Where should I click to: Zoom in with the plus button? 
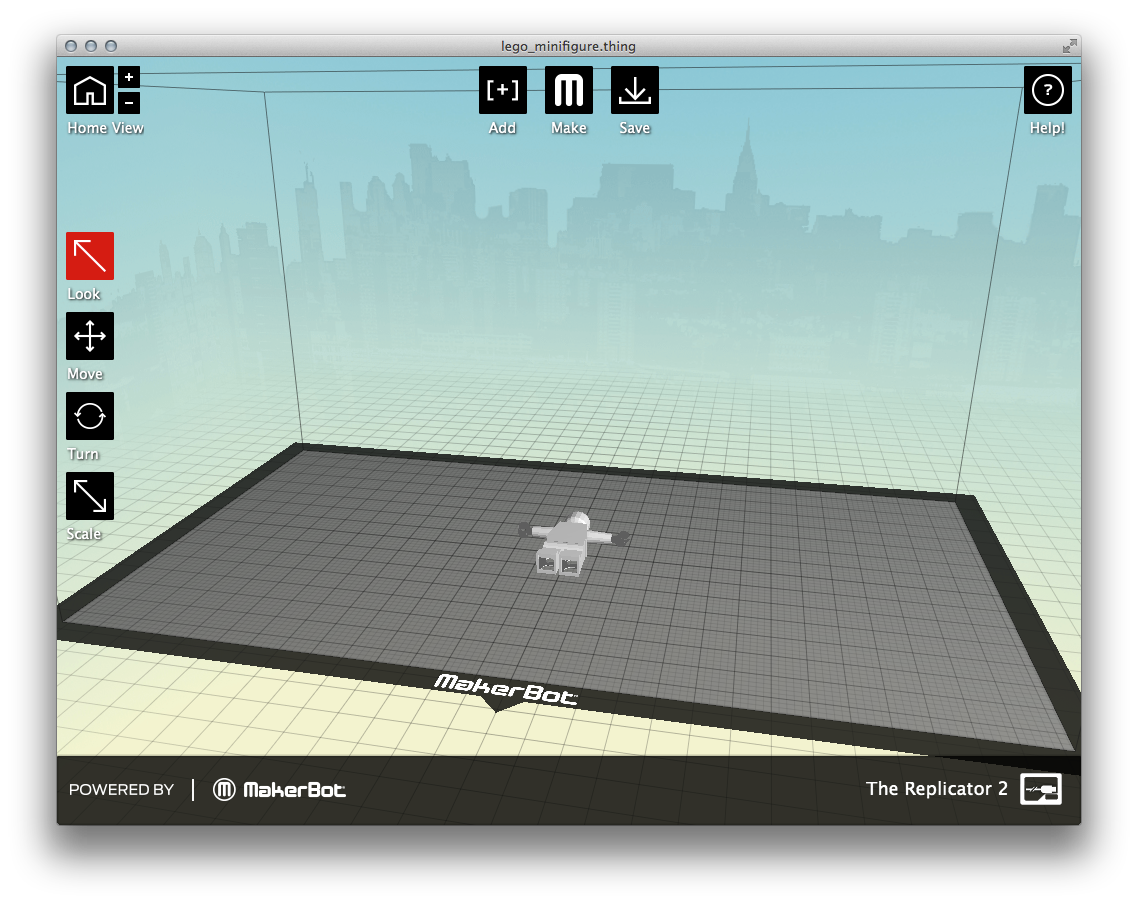tap(129, 77)
